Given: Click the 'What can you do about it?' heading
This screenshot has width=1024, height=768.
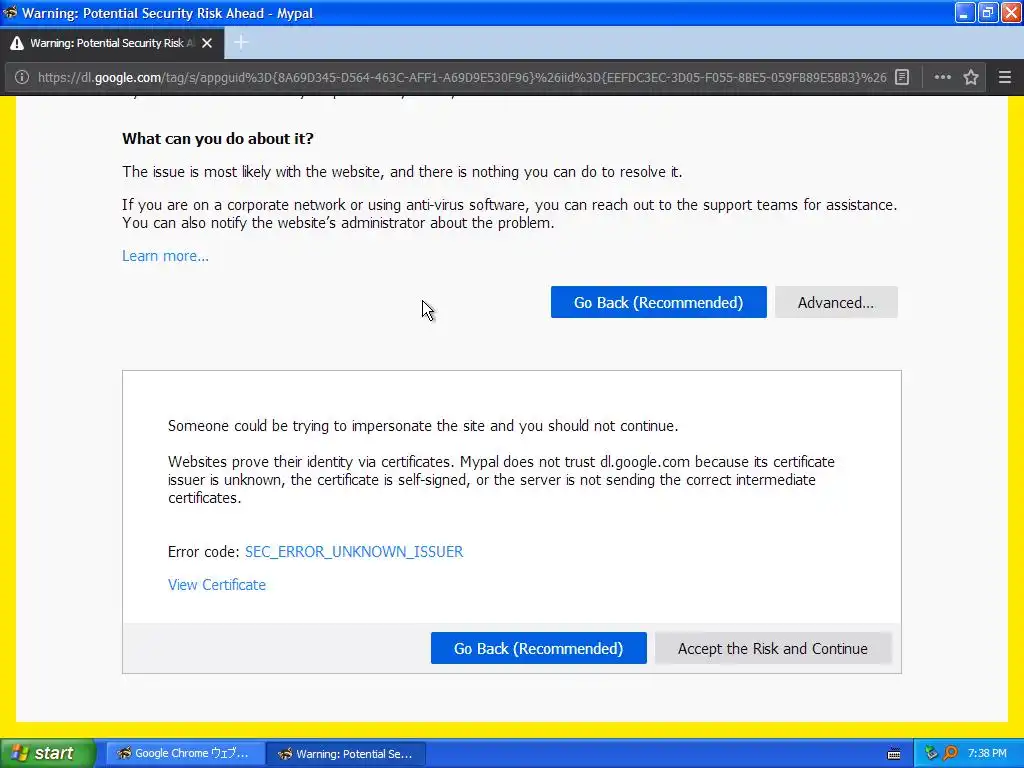Looking at the screenshot, I should point(217,138).
